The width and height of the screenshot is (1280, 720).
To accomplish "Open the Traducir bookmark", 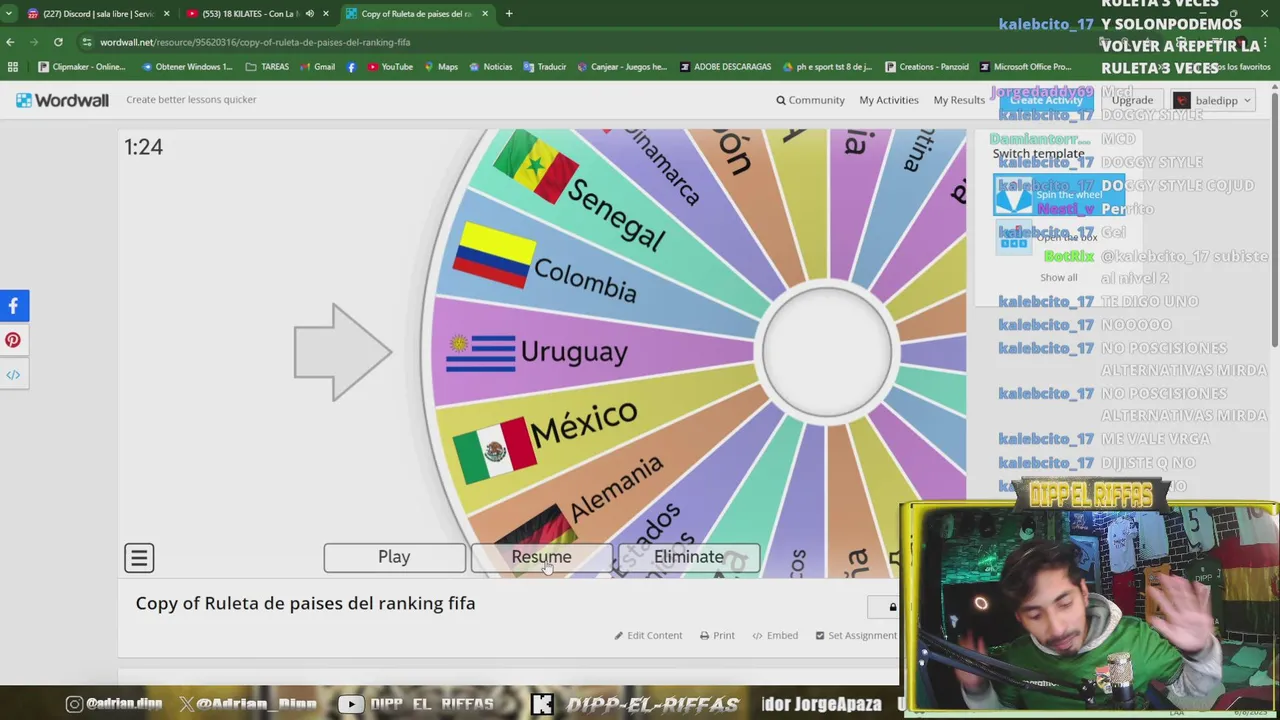I will point(544,67).
